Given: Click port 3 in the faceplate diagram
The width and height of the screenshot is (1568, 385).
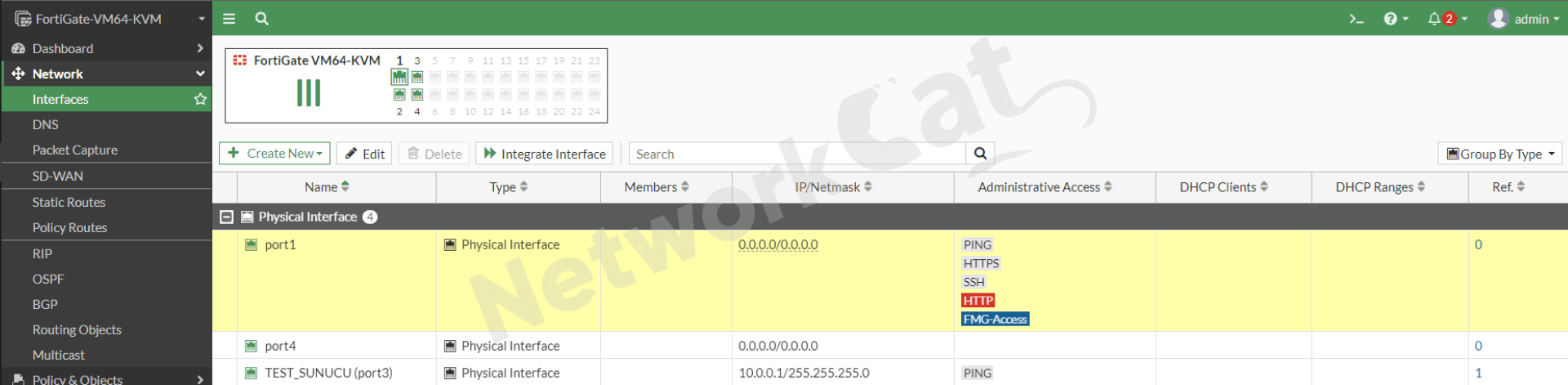Looking at the screenshot, I should click(x=417, y=77).
